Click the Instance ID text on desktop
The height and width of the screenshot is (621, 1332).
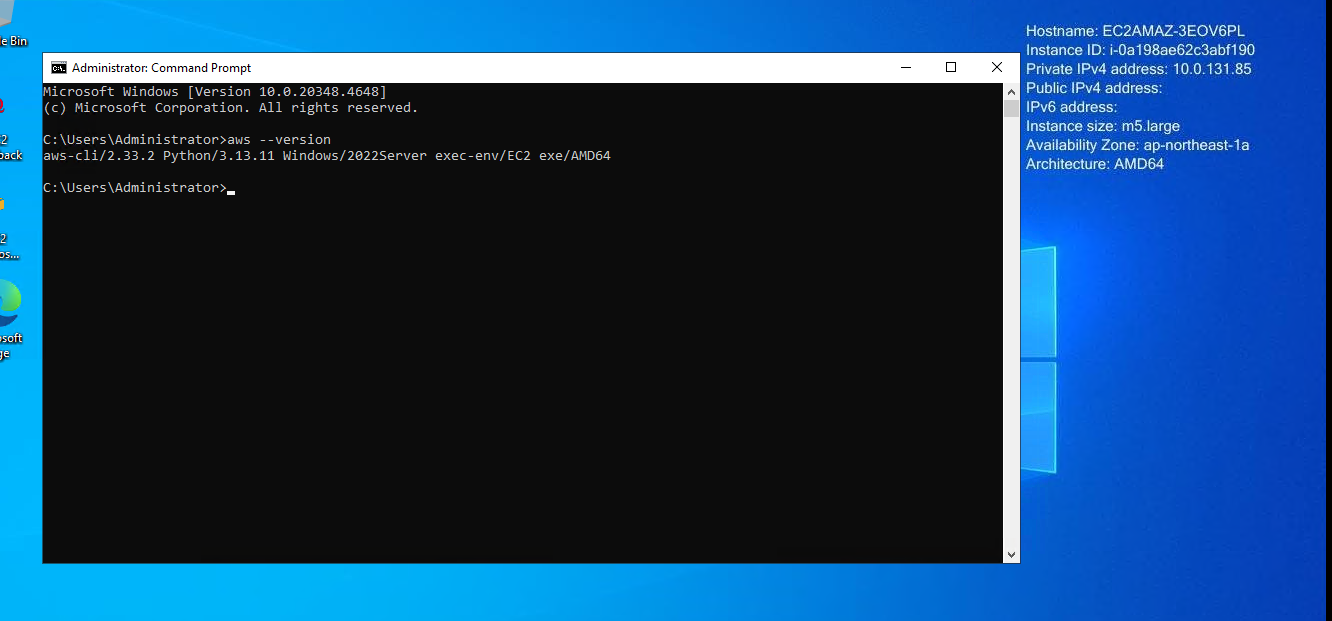(x=1140, y=50)
